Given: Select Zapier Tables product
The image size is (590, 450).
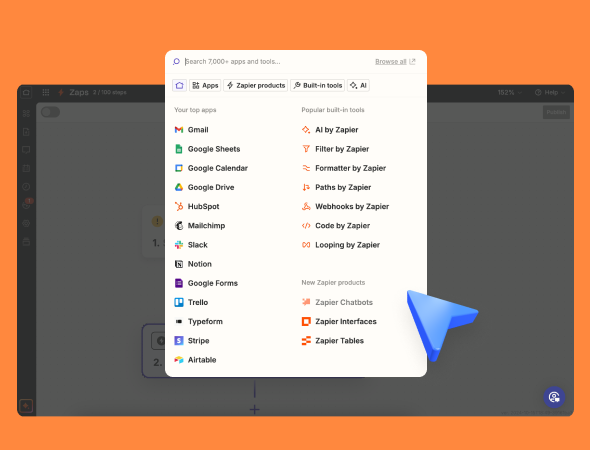Looking at the screenshot, I should 333,341.
